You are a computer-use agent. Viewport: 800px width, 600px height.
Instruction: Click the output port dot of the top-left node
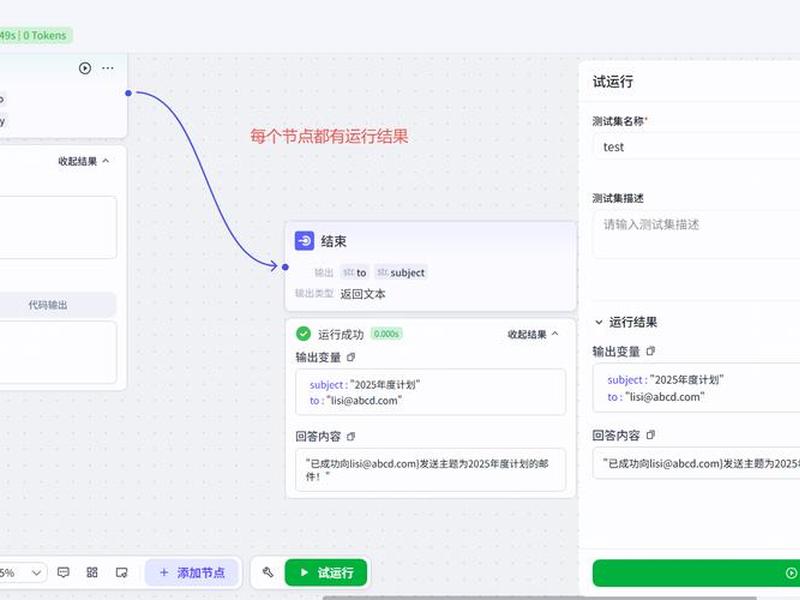pyautogui.click(x=129, y=93)
